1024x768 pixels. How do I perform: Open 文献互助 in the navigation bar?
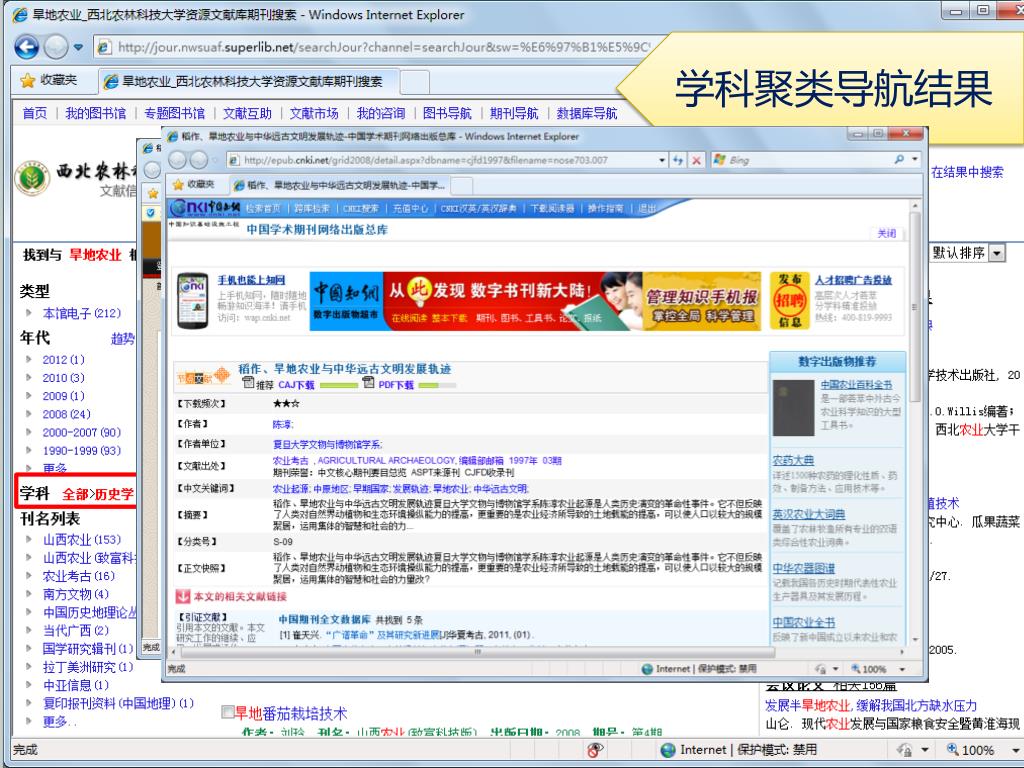[247, 114]
